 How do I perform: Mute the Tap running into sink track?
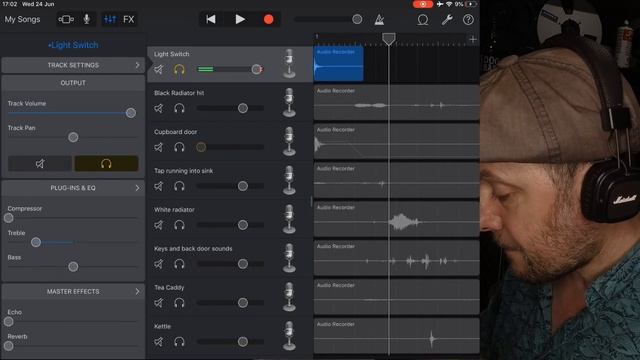pos(159,186)
